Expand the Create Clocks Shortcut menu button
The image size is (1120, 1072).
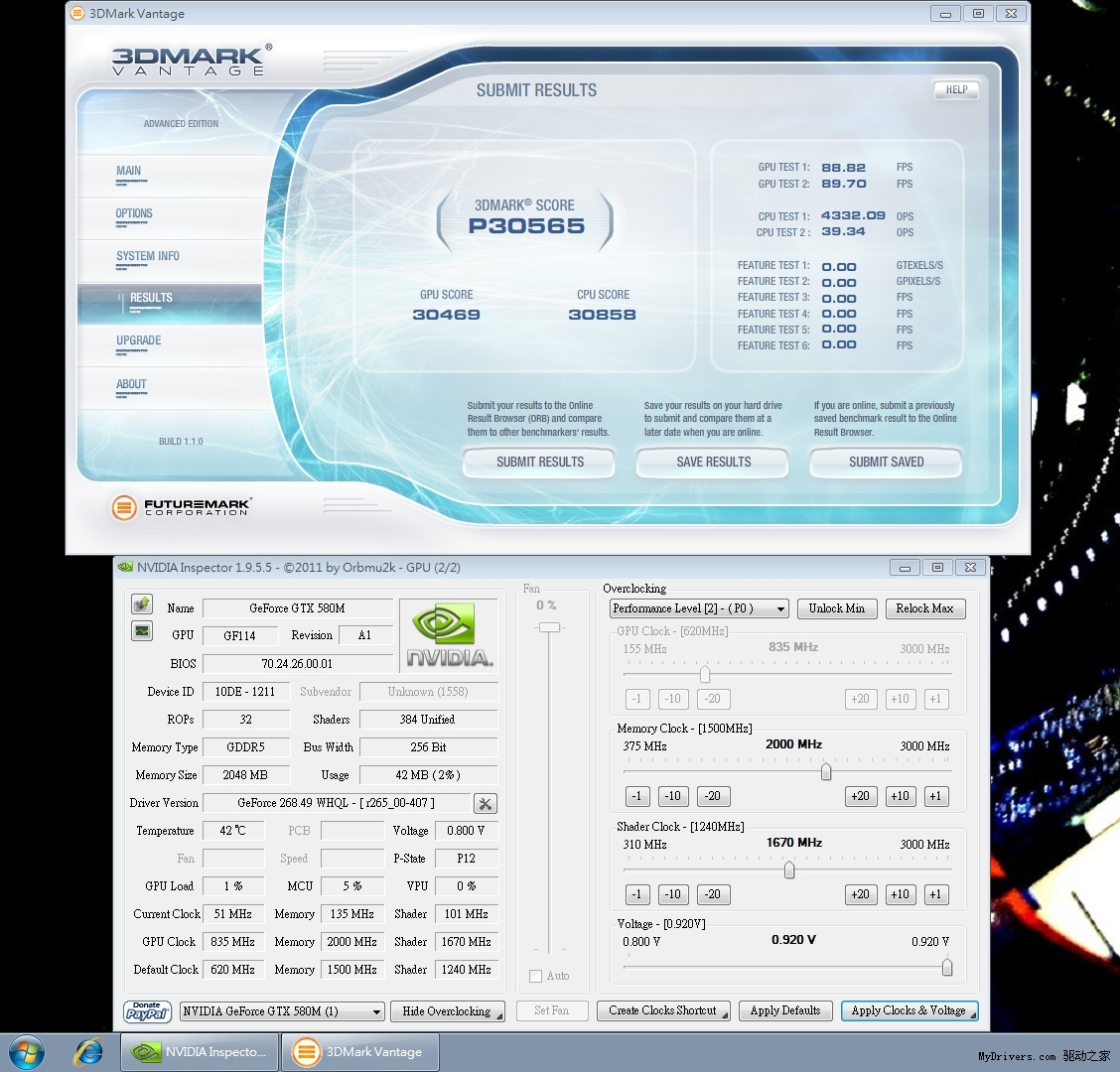pyautogui.click(x=663, y=1010)
